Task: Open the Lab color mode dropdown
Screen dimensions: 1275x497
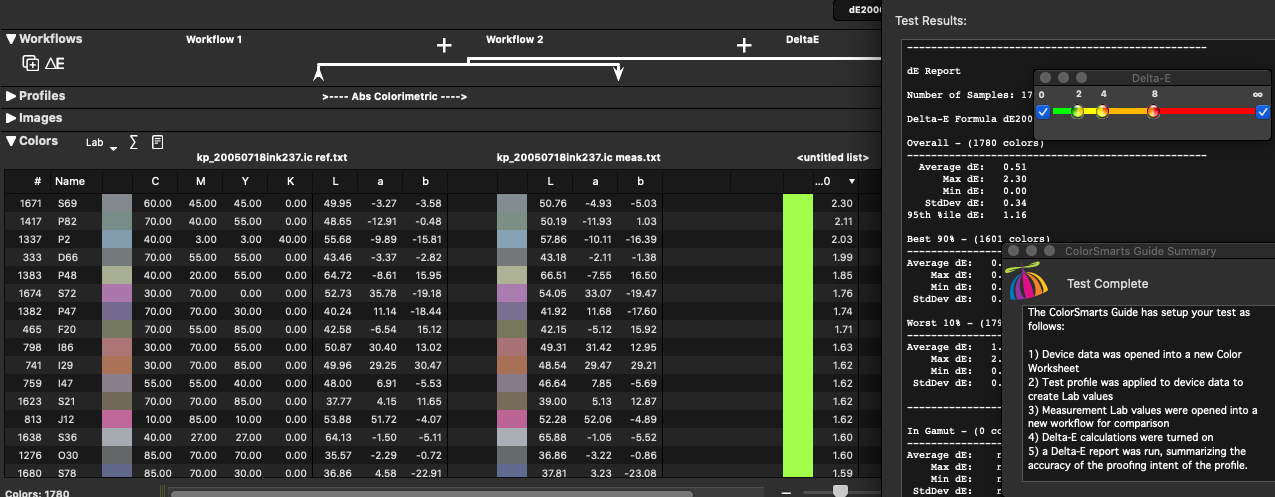Action: (x=101, y=144)
